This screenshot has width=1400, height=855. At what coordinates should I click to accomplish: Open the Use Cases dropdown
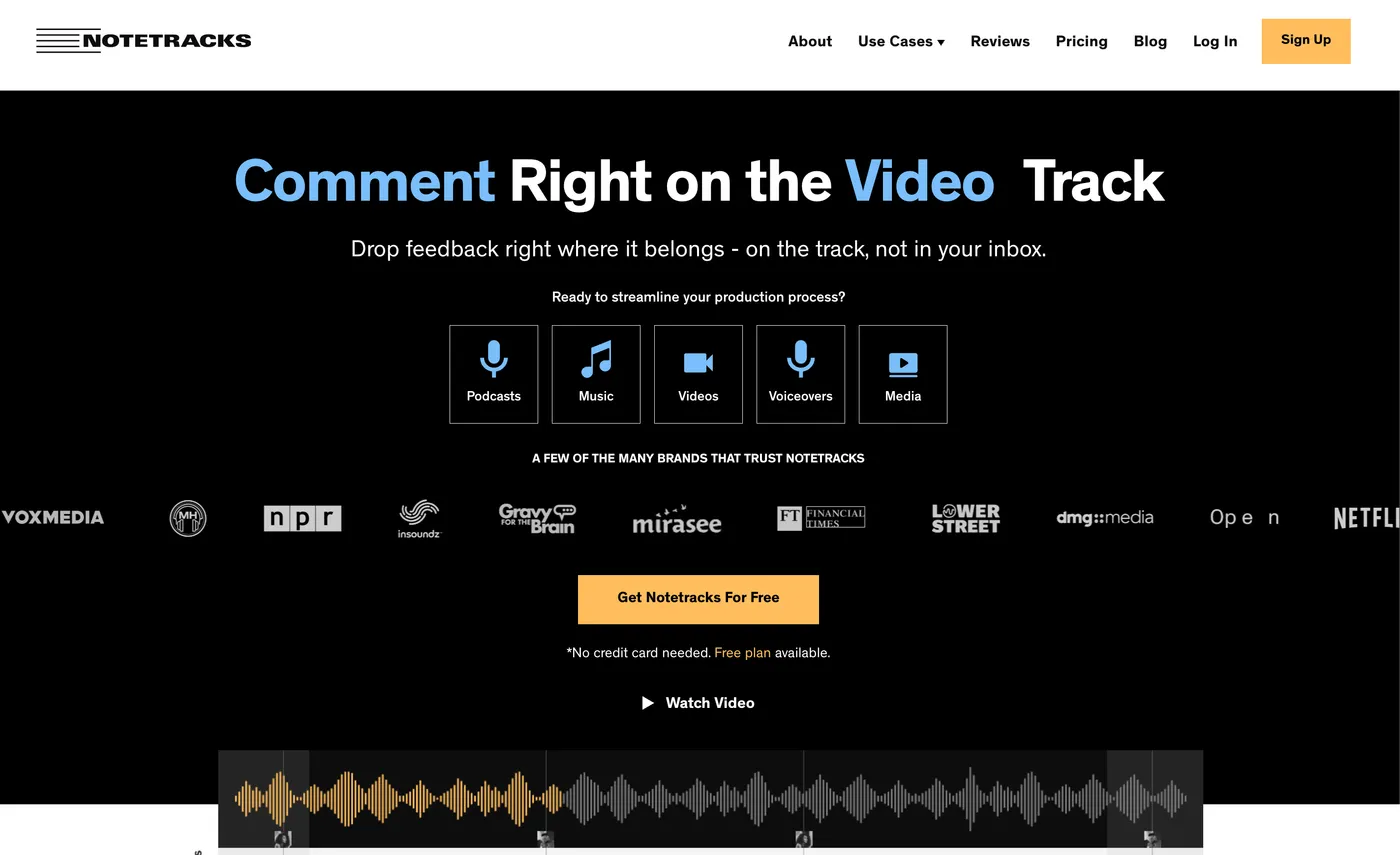click(x=900, y=41)
